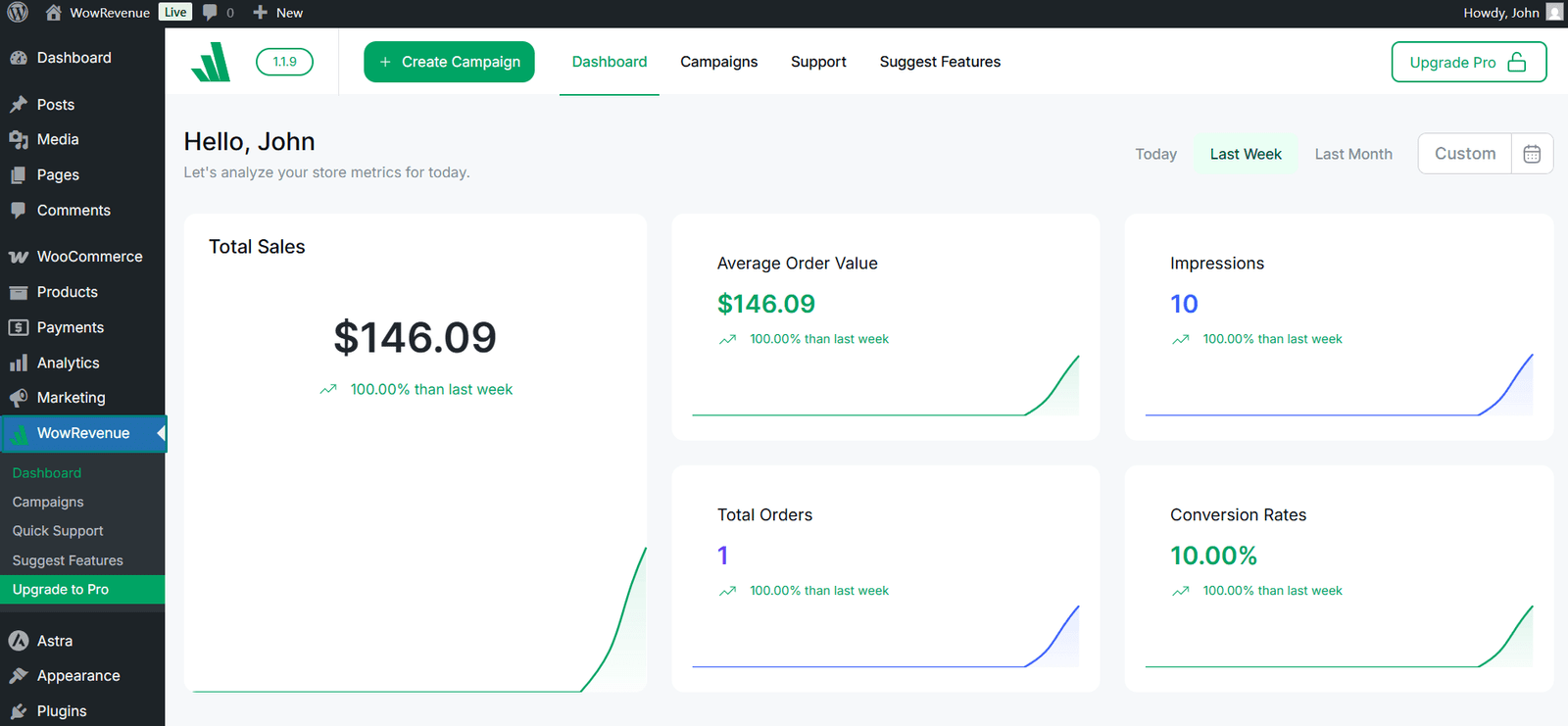Click the WowRevenue icon in sidebar
This screenshot has width=1568, height=726.
pyautogui.click(x=19, y=433)
